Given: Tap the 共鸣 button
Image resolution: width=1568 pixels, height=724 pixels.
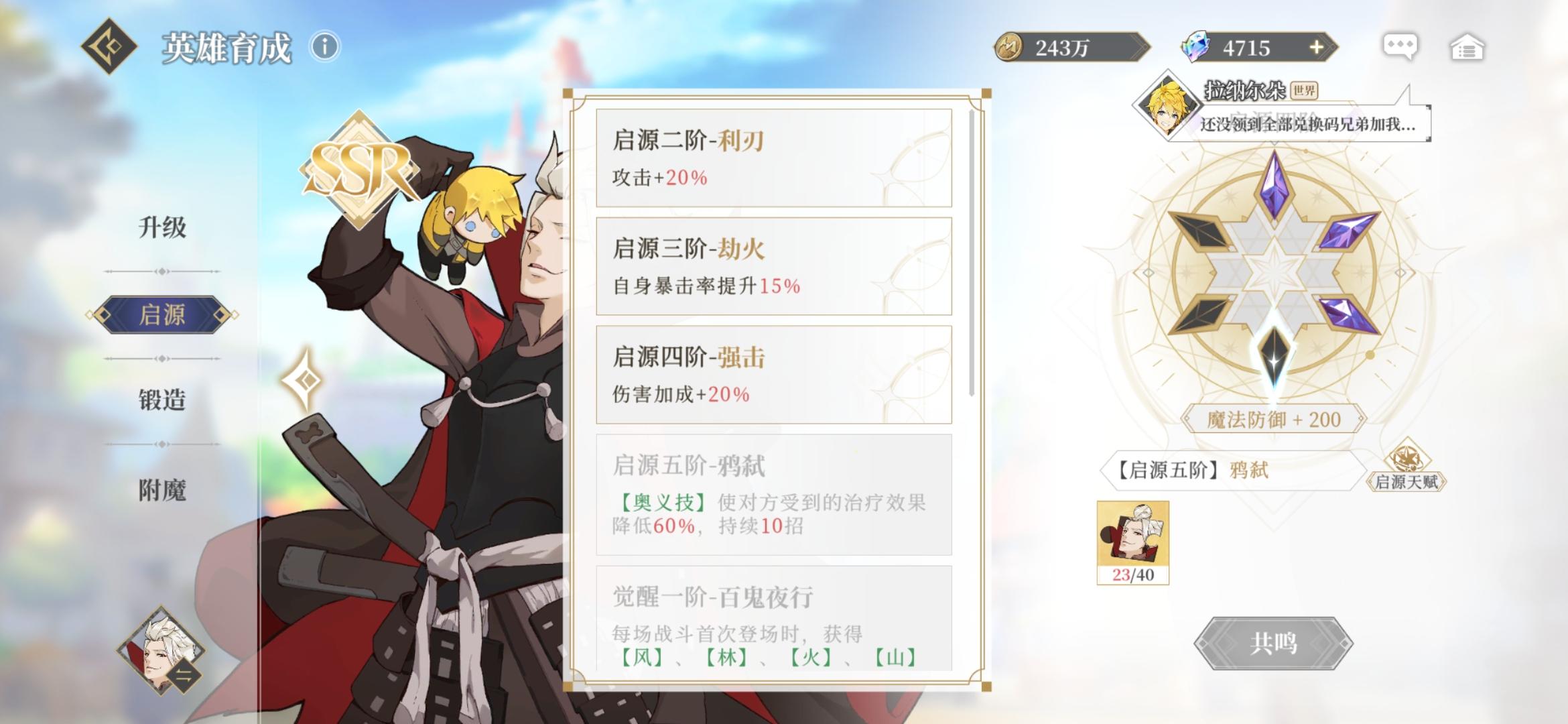Looking at the screenshot, I should coord(1273,644).
